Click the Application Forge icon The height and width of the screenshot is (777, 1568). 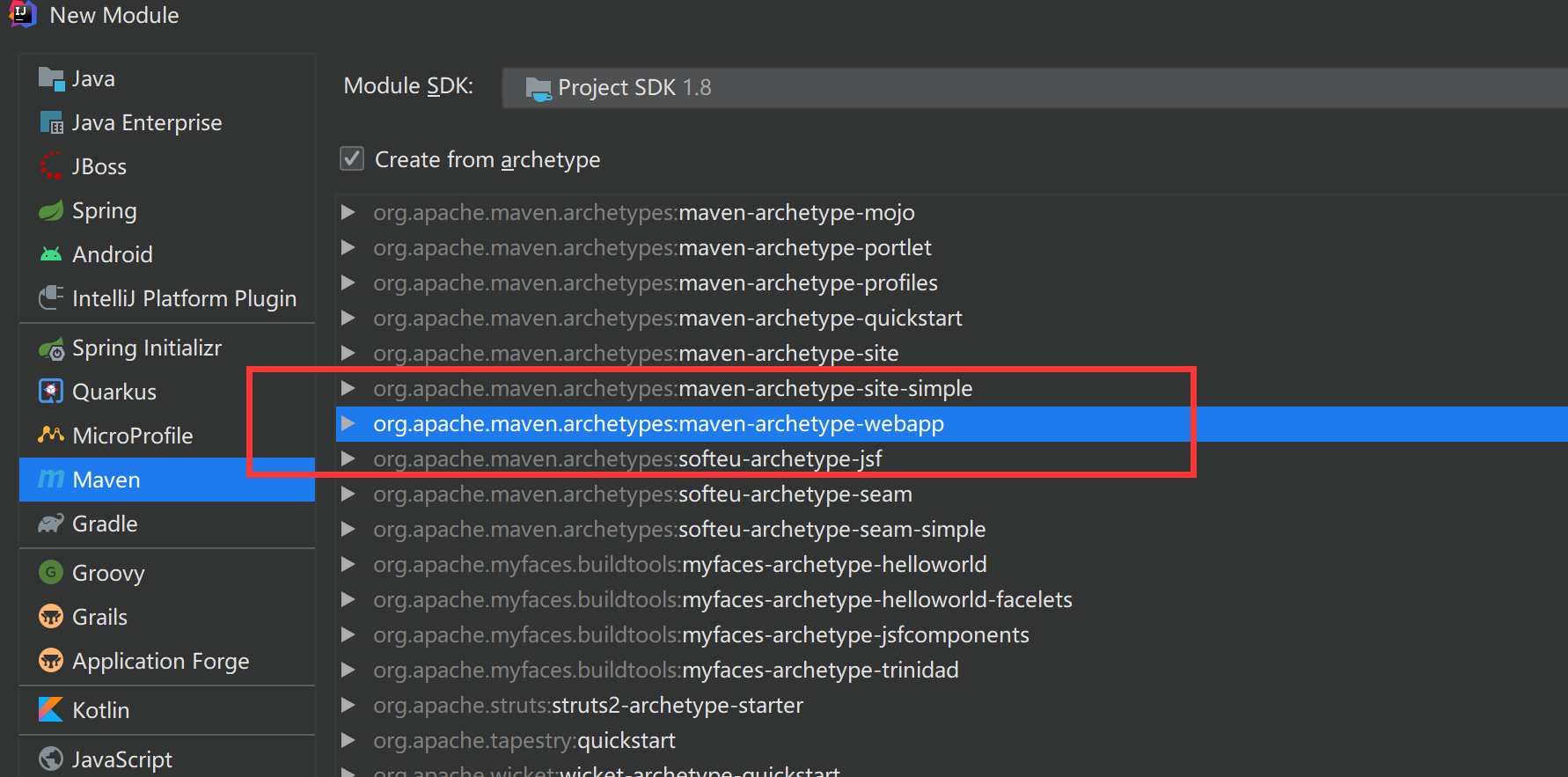[x=51, y=660]
